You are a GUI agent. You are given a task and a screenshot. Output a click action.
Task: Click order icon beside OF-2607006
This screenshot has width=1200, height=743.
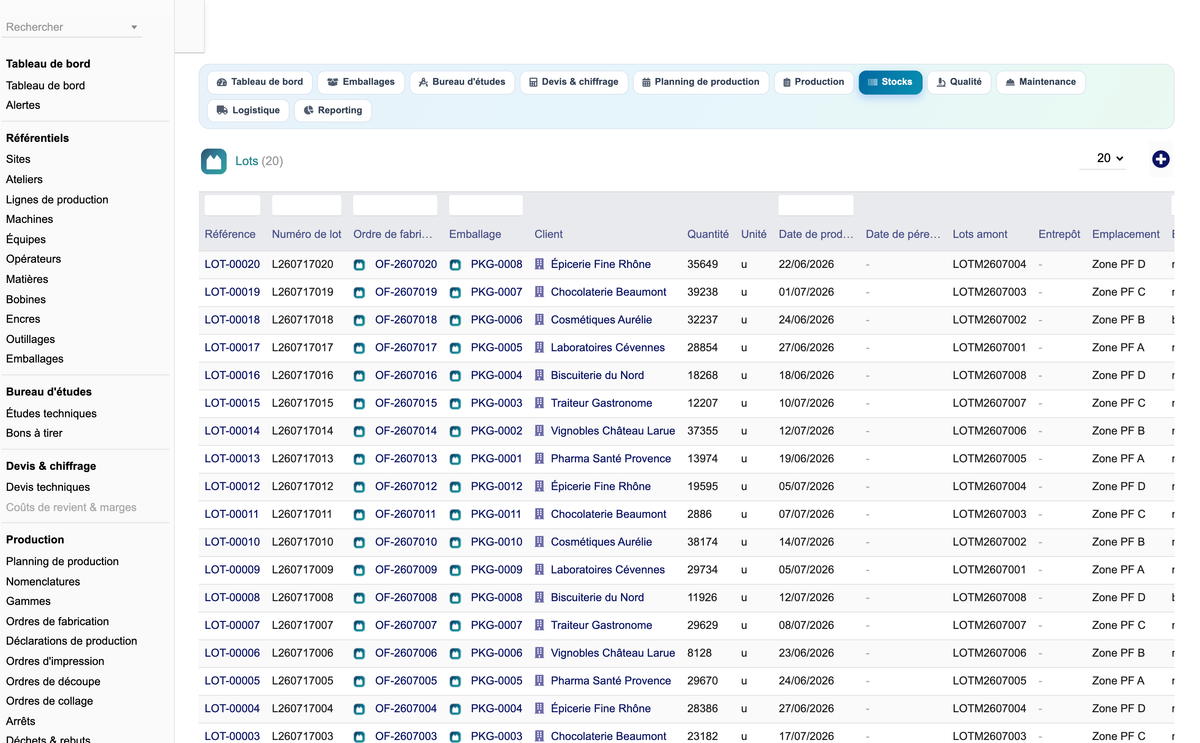pyautogui.click(x=359, y=653)
